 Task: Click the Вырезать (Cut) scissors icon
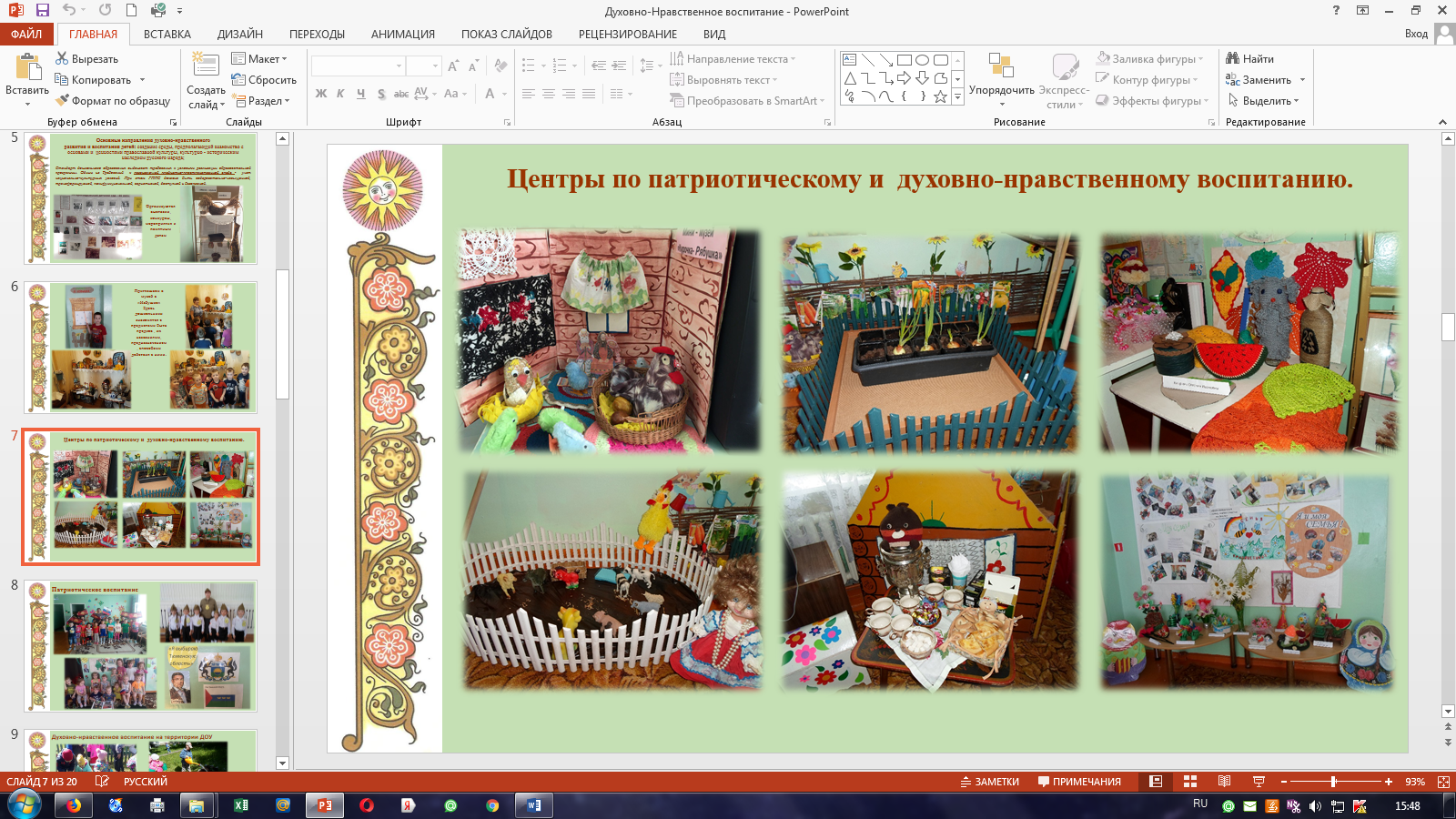click(x=62, y=59)
